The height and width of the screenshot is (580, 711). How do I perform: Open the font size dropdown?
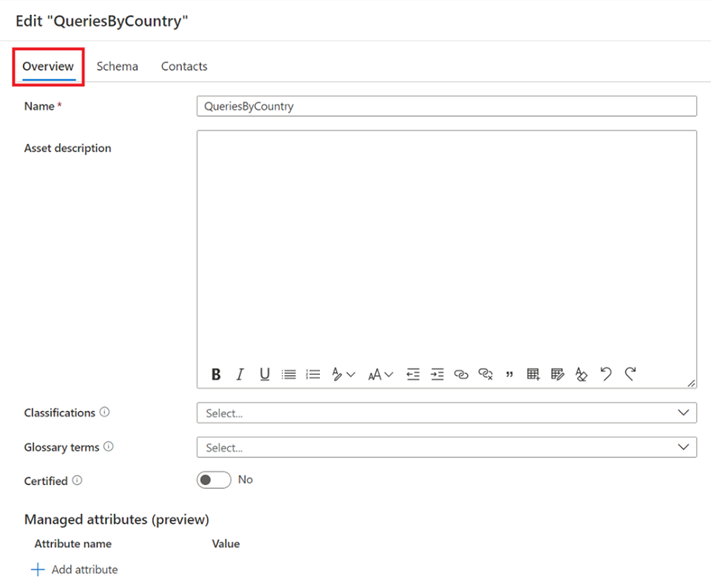pos(380,375)
